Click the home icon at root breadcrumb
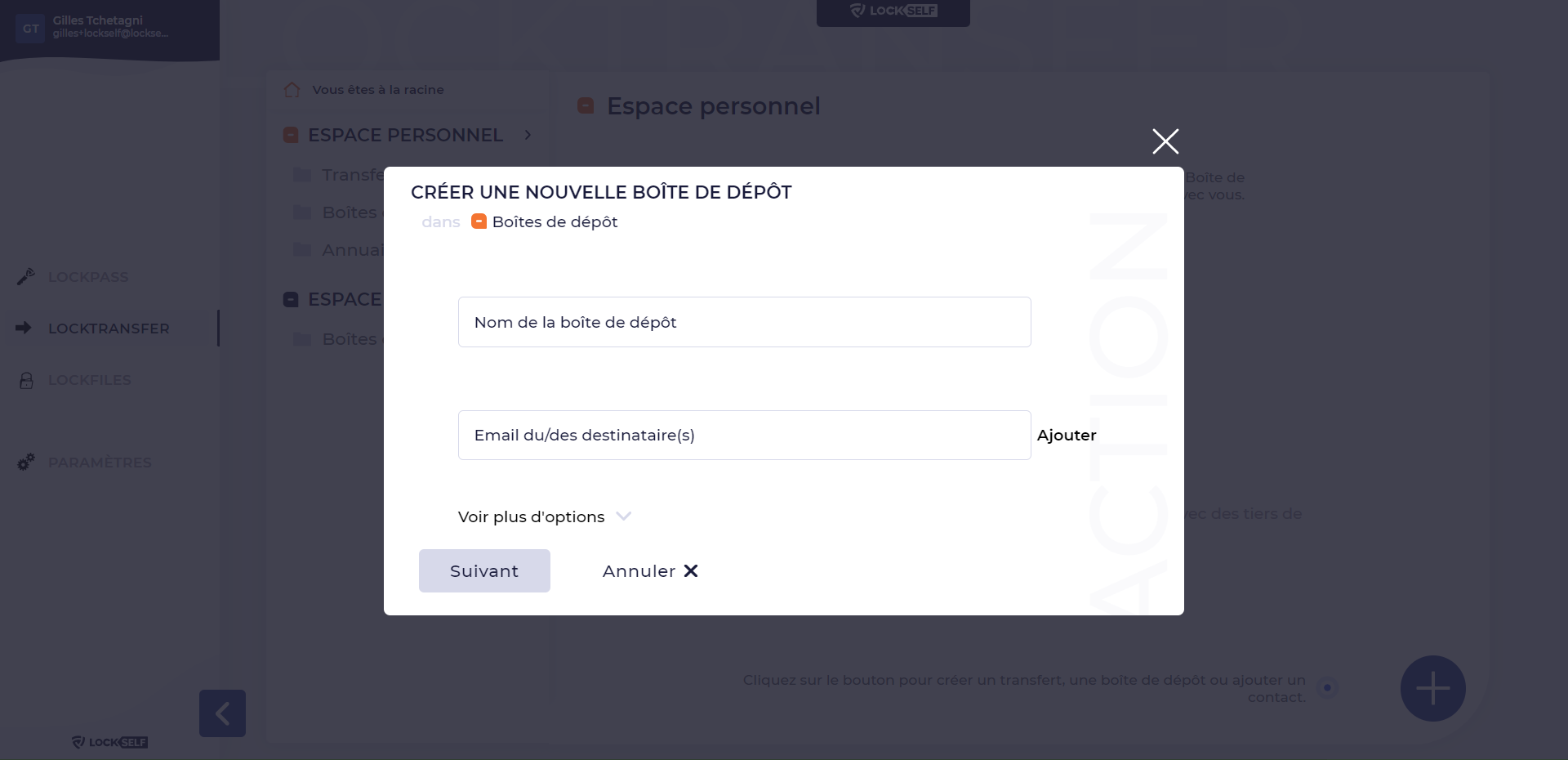Image resolution: width=1568 pixels, height=760 pixels. pos(292,90)
